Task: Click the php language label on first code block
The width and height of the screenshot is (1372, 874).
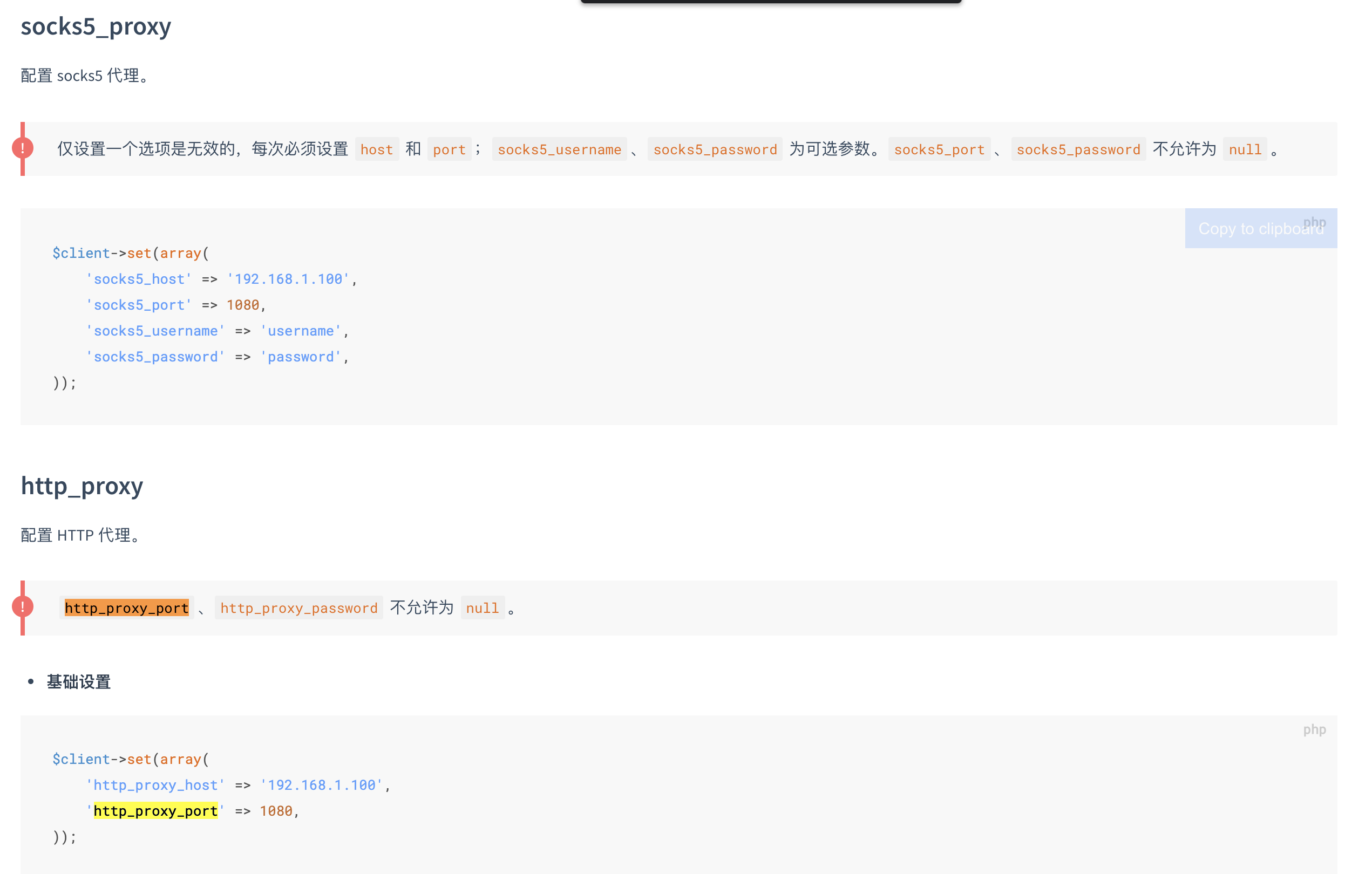Action: (1314, 222)
